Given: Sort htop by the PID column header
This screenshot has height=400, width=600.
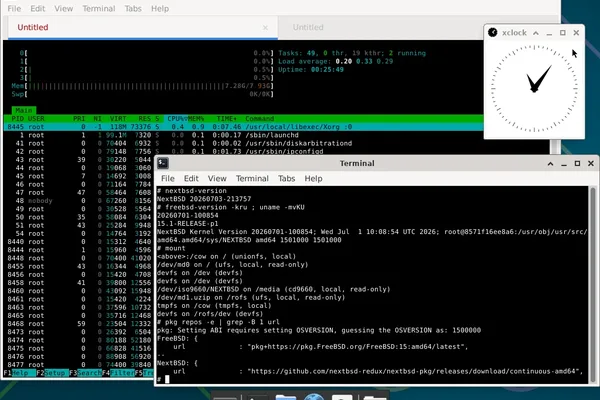Looking at the screenshot, I should pos(18,119).
